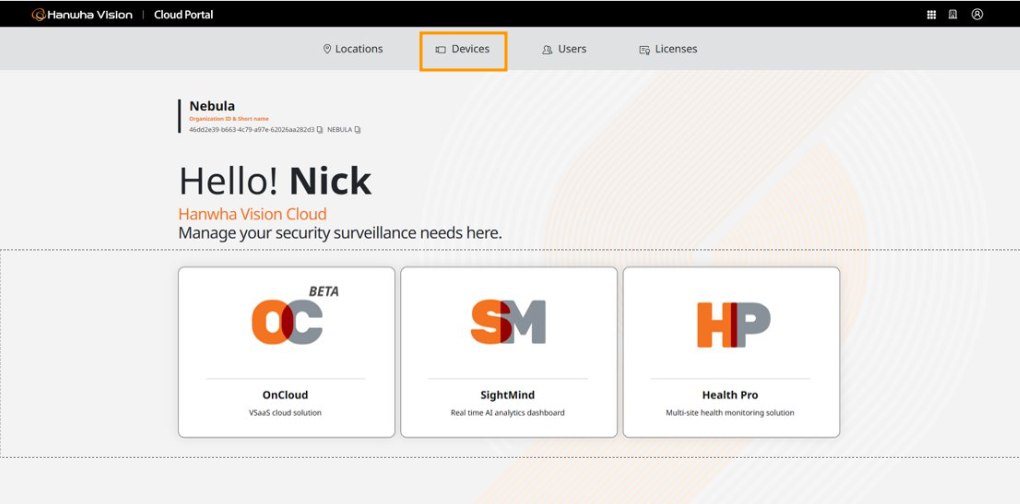1020x504 pixels.
Task: Switch to the Users tab
Action: tap(564, 49)
